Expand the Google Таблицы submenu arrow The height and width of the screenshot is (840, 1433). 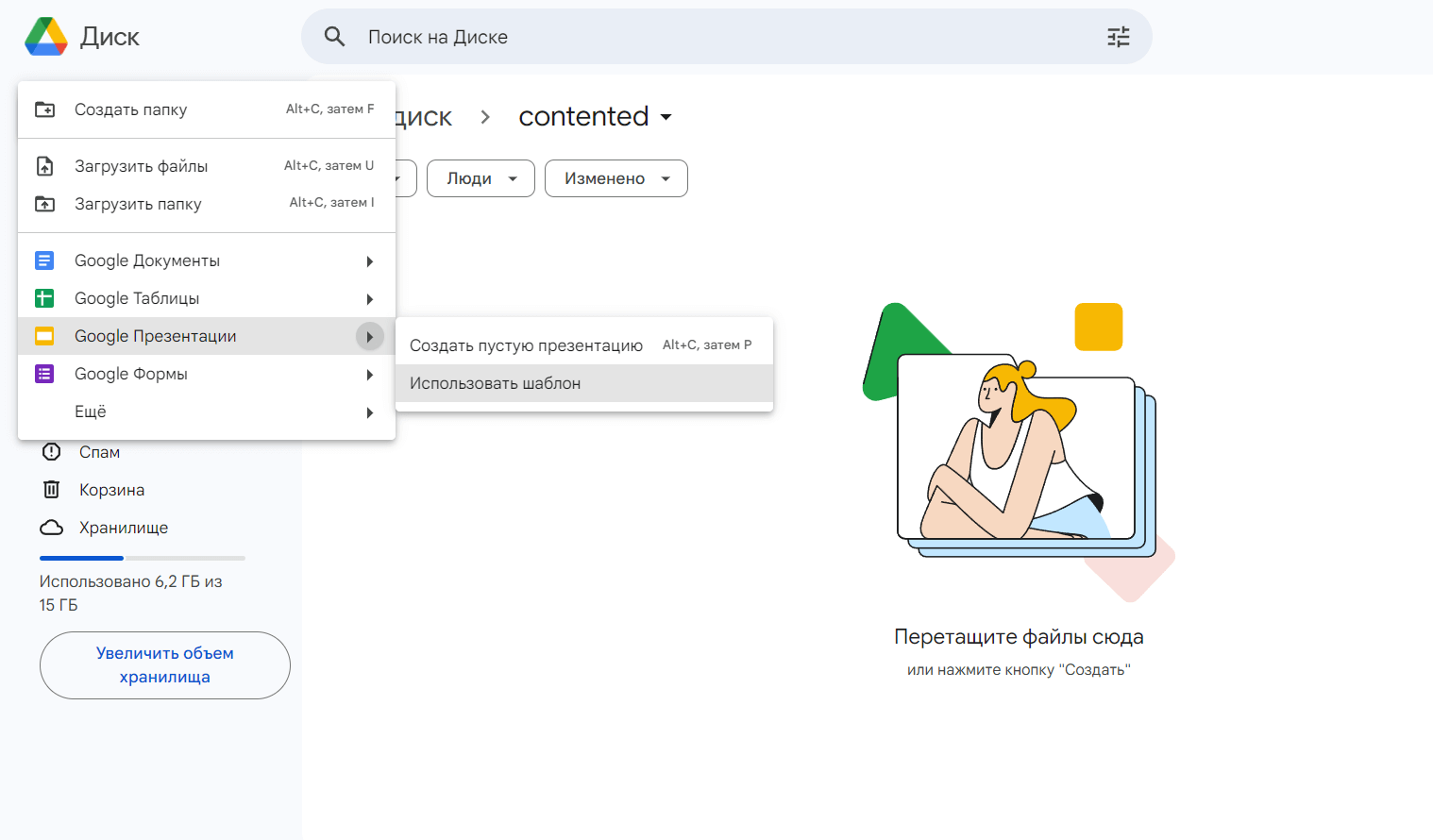pyautogui.click(x=370, y=299)
